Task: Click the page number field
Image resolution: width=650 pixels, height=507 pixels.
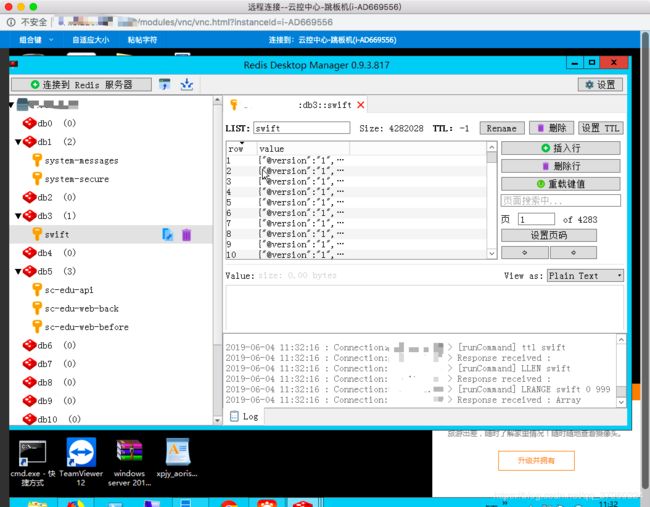Action: (536, 219)
